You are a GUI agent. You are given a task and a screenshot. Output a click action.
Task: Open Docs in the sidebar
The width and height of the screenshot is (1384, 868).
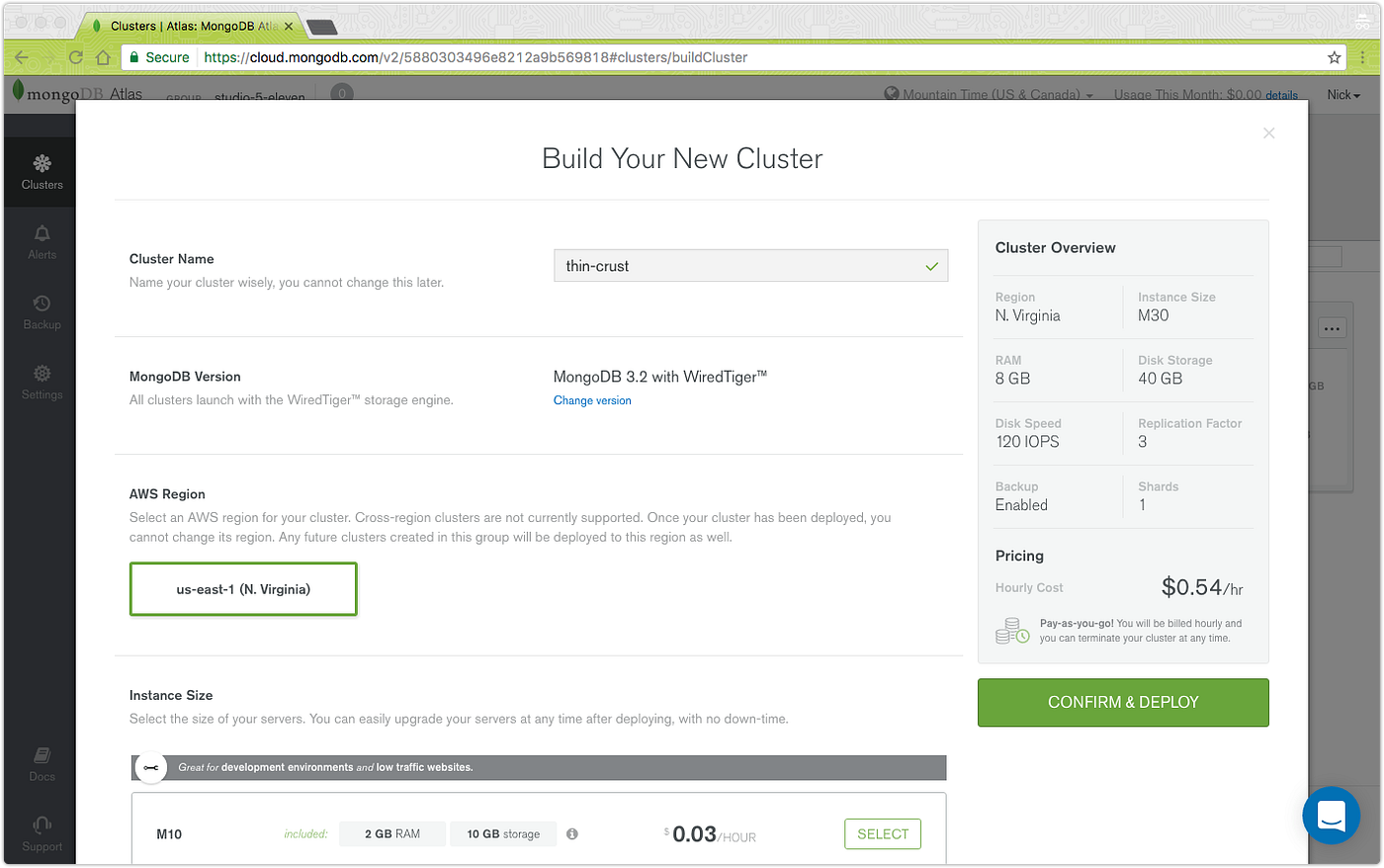tap(42, 764)
